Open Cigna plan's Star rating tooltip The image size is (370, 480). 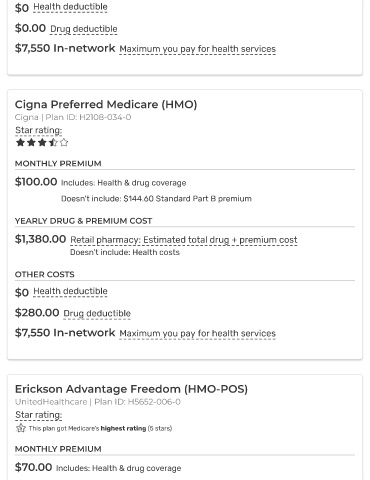39,130
